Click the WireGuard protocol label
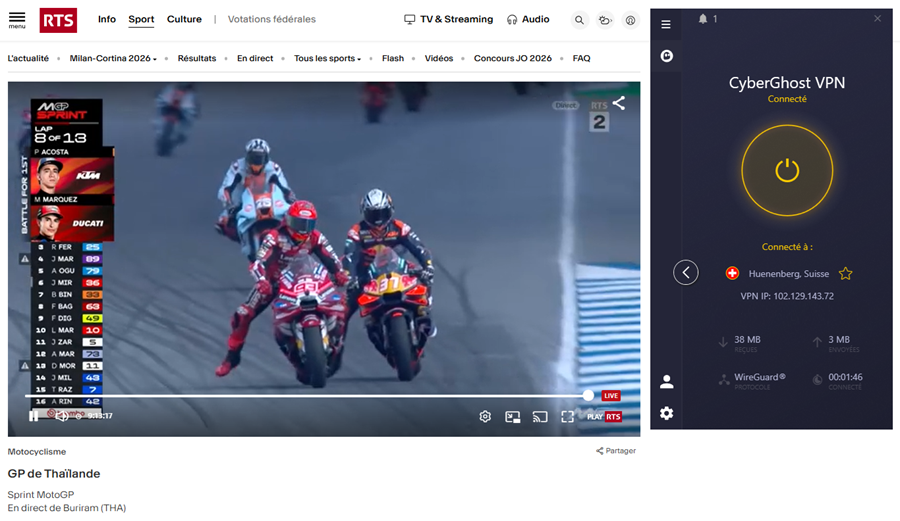 pyautogui.click(x=760, y=377)
